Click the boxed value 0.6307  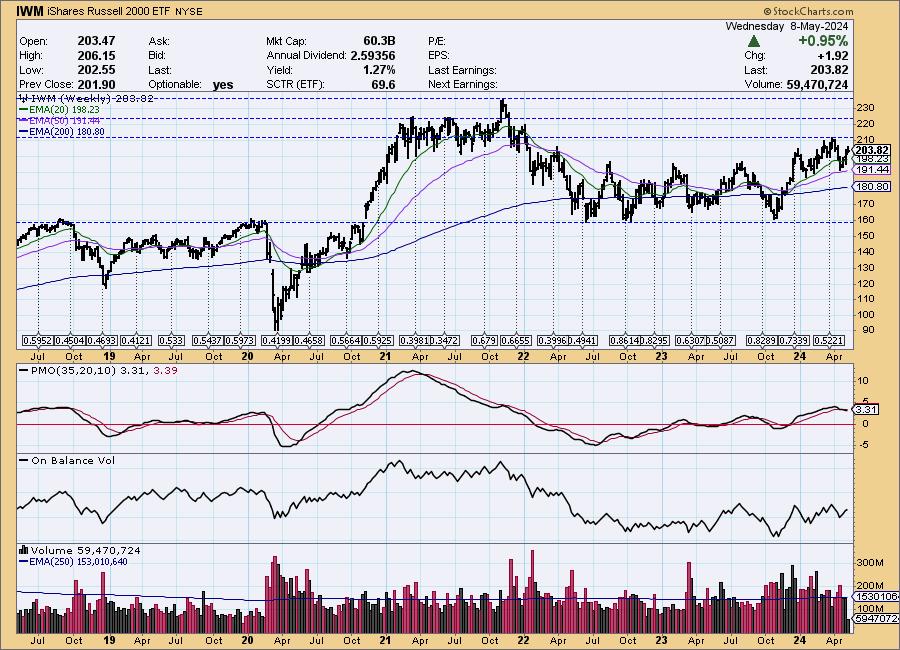pyautogui.click(x=691, y=341)
